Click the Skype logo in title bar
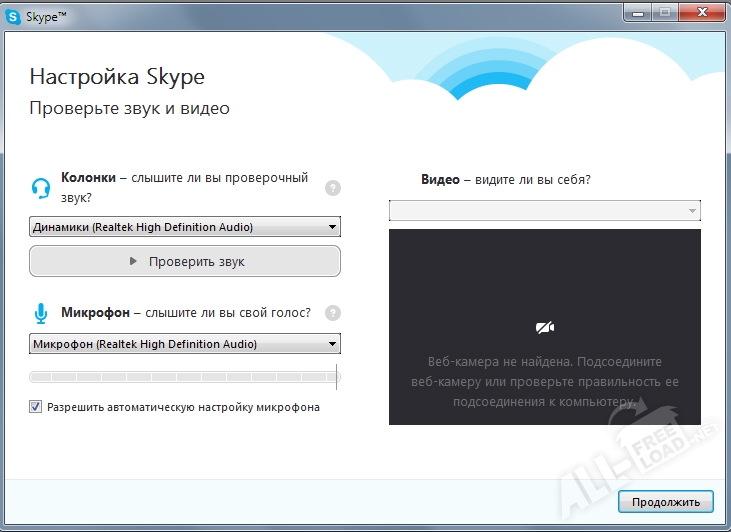 click(13, 17)
